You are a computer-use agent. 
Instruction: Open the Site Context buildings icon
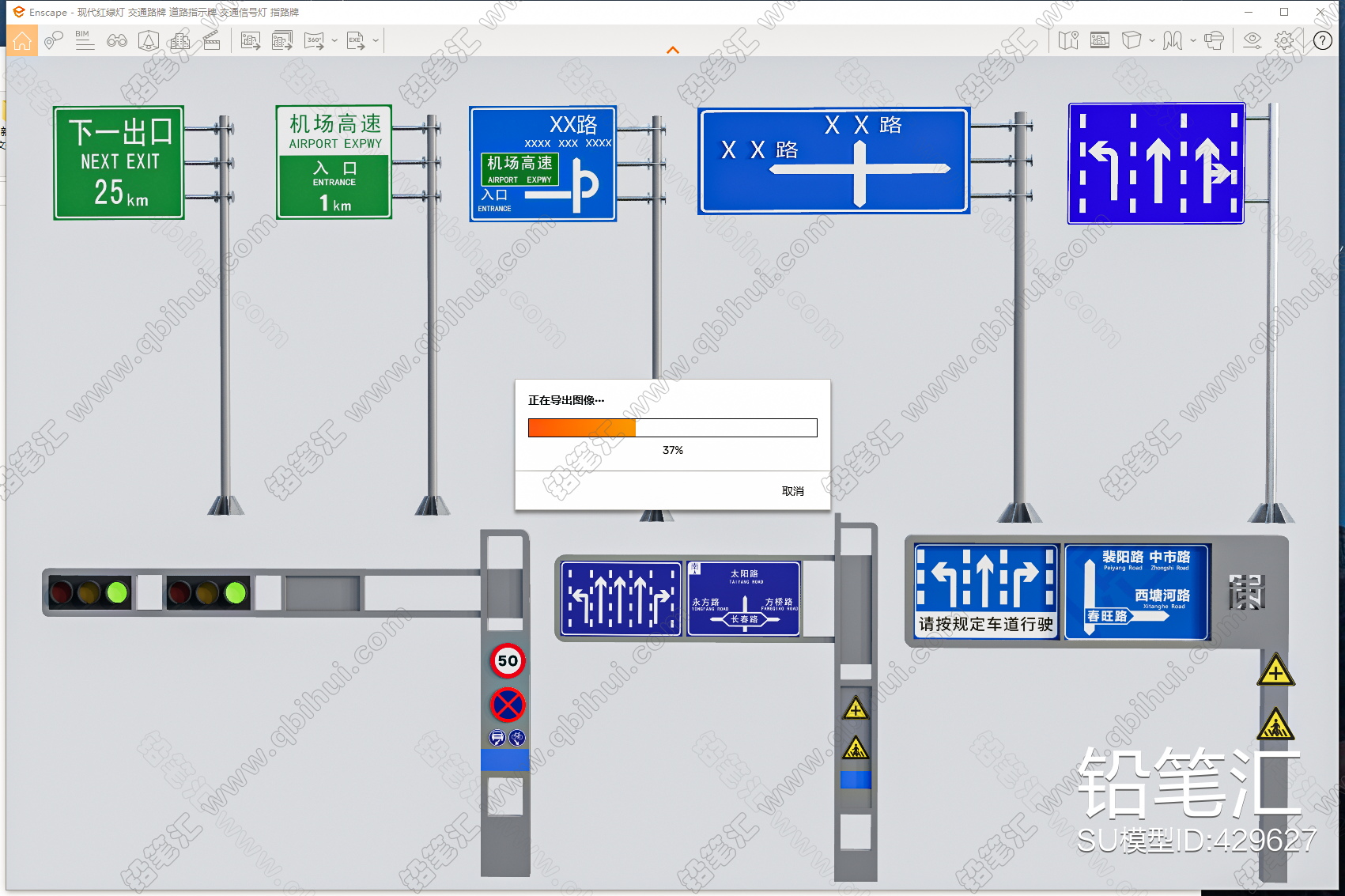[180, 40]
